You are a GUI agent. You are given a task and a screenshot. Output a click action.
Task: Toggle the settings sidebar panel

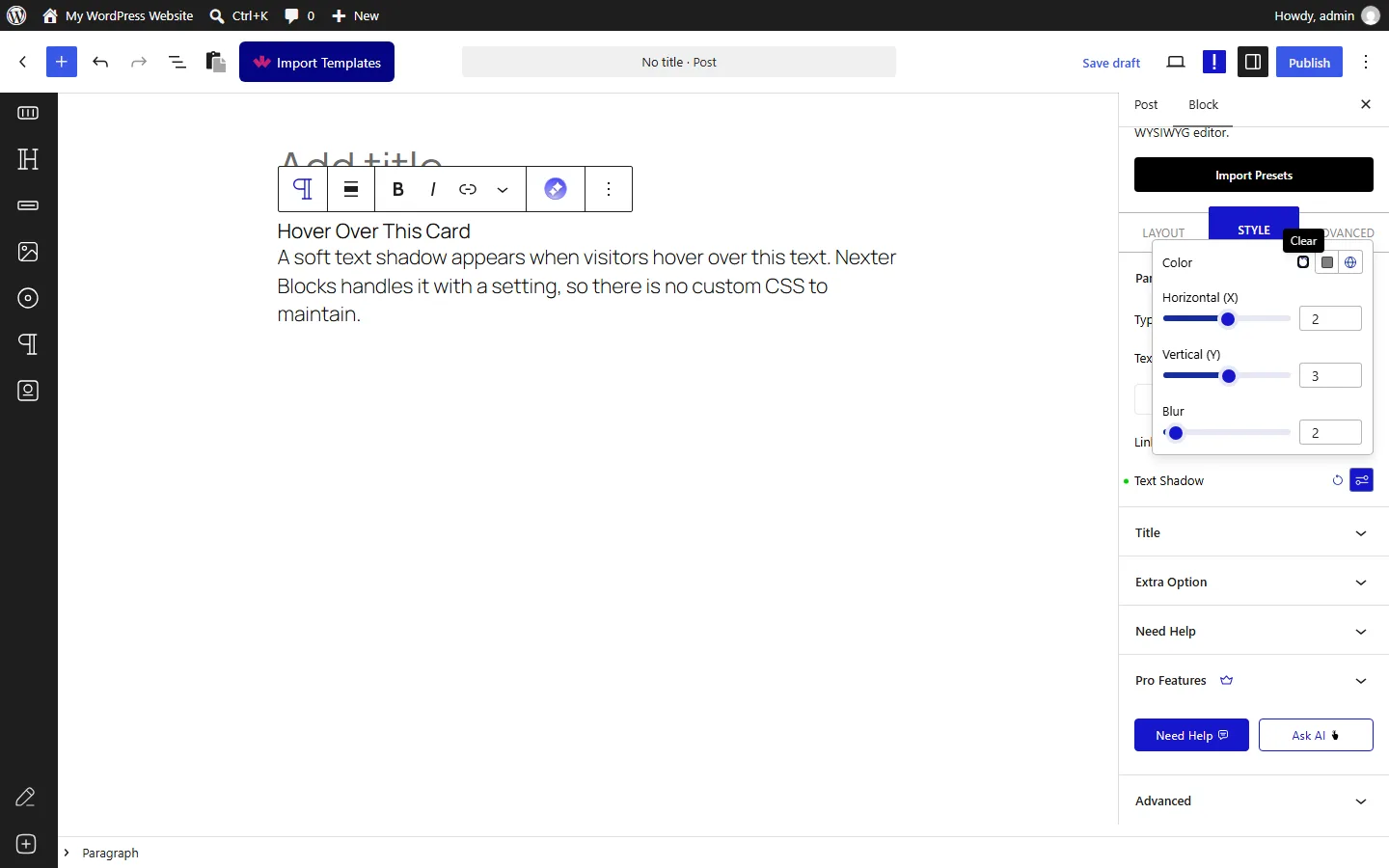pyautogui.click(x=1253, y=62)
